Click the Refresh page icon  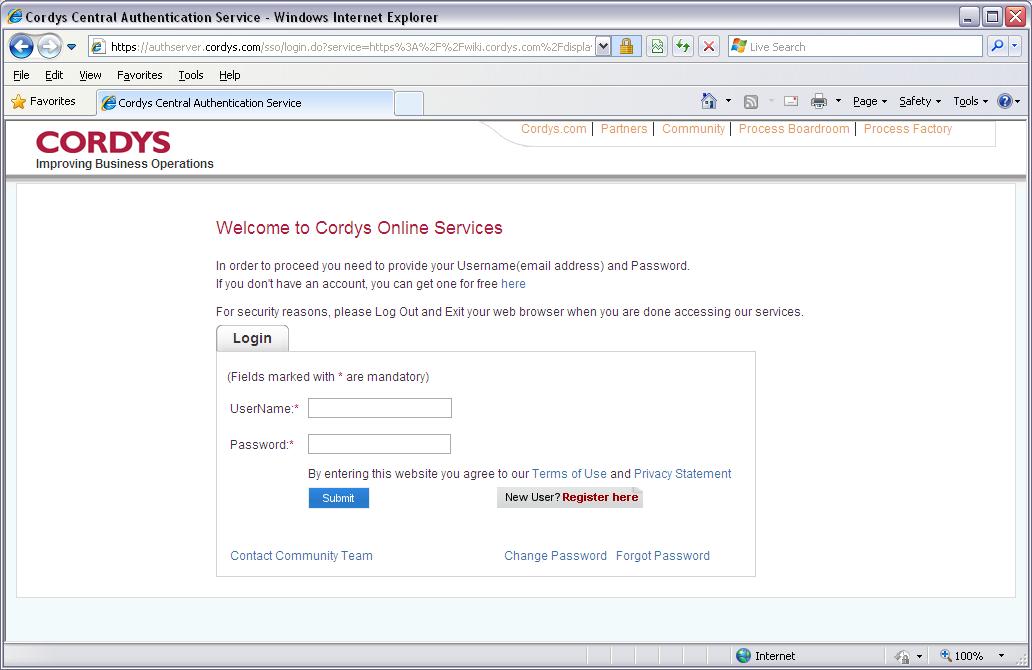coord(683,47)
